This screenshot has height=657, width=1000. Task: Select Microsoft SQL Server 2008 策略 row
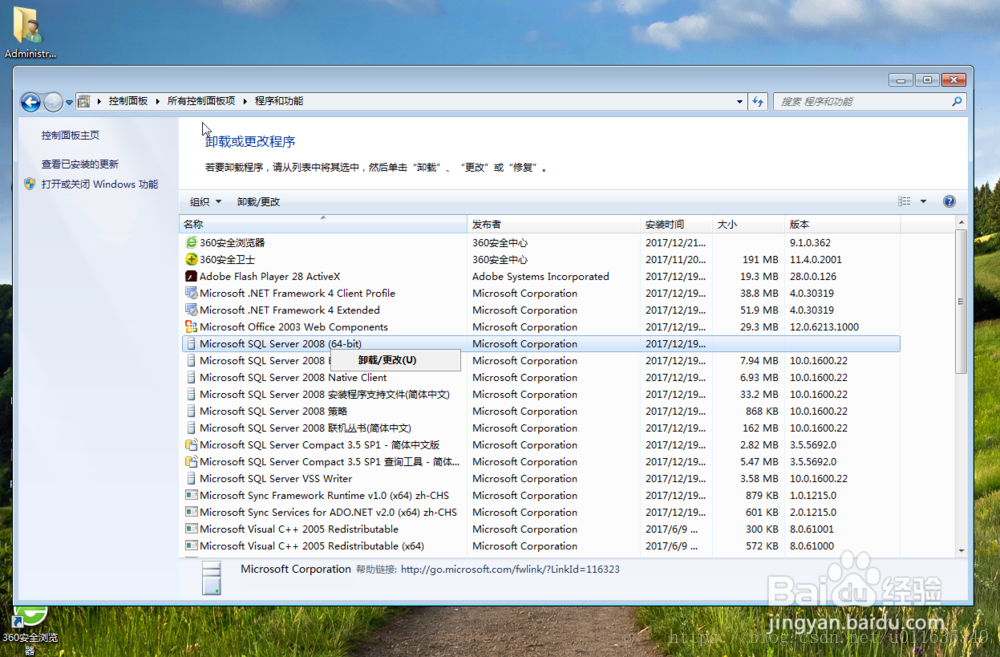pos(541,411)
